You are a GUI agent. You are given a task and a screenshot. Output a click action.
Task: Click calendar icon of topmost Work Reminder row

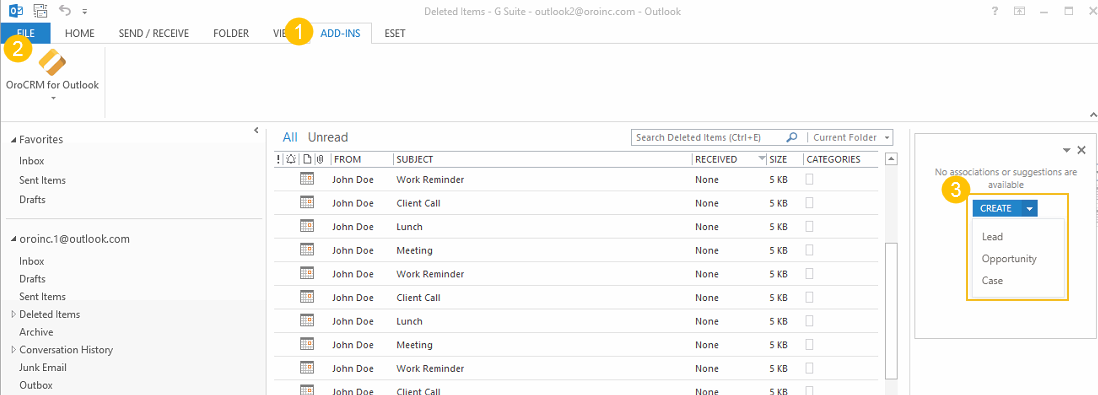coord(307,179)
